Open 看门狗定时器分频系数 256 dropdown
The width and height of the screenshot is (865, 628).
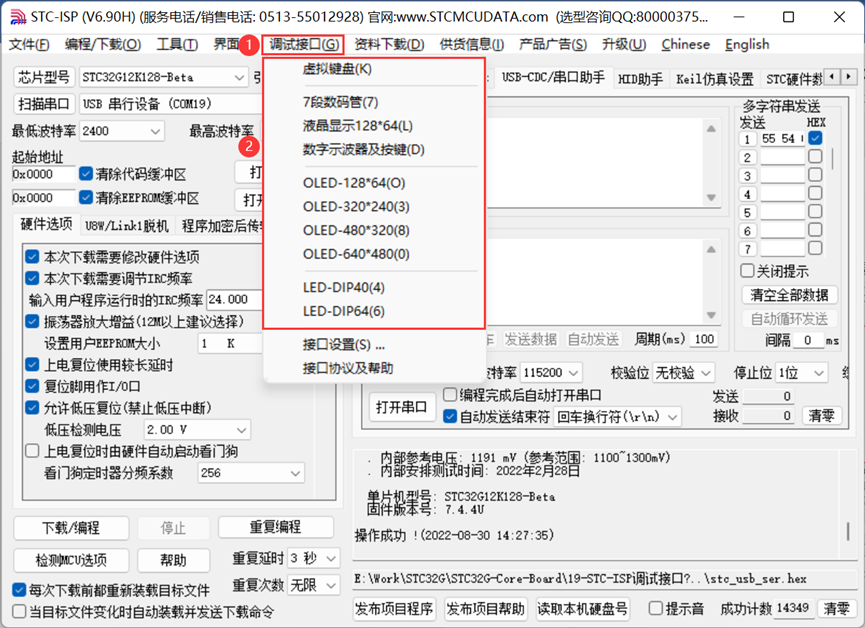click(250, 473)
